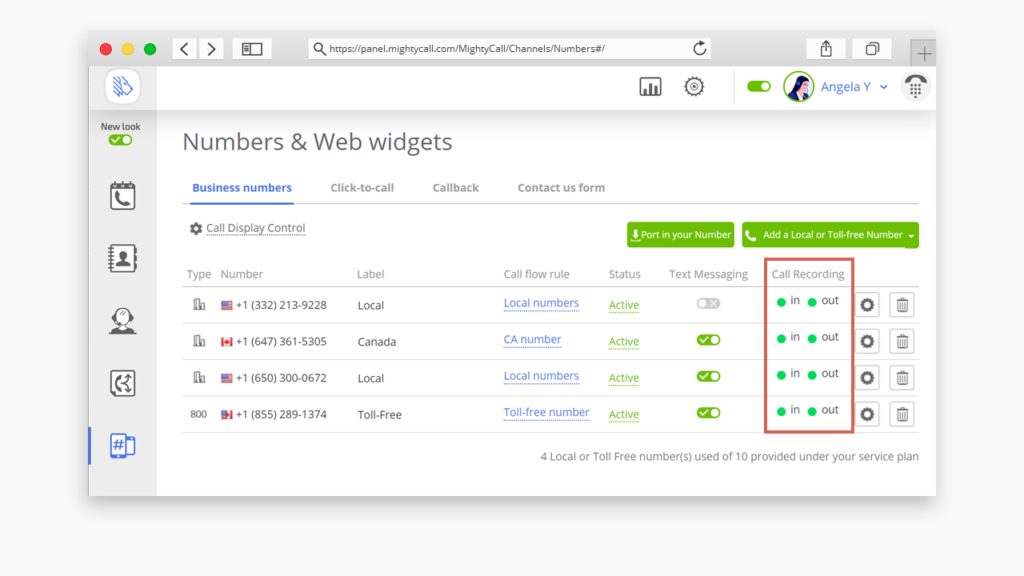Open the contacts book sidebar icon
Viewport: 1024px width, 576px height.
122,258
